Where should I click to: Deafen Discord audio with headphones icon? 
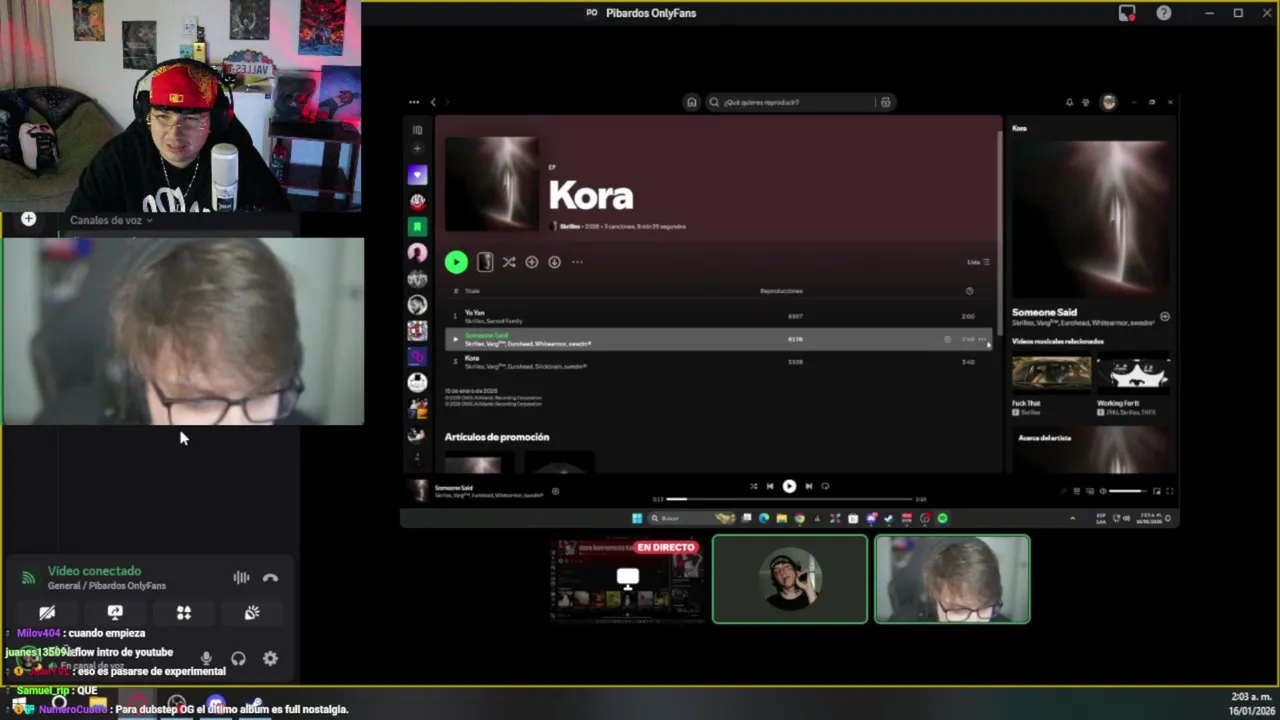(238, 658)
